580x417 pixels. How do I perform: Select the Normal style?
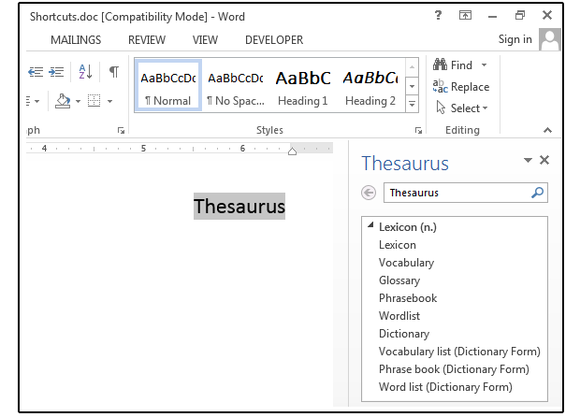pos(168,86)
